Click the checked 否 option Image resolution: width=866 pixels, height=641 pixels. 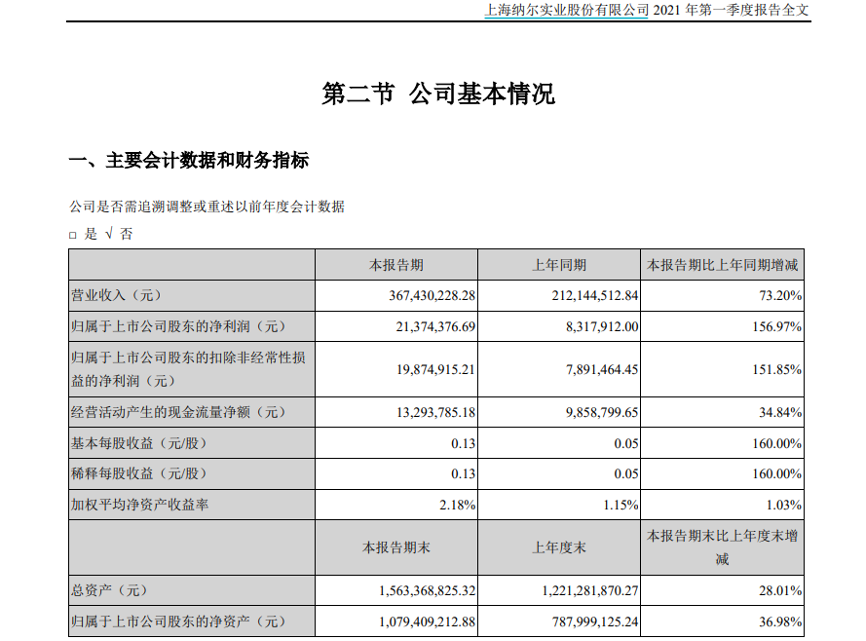tap(119, 234)
